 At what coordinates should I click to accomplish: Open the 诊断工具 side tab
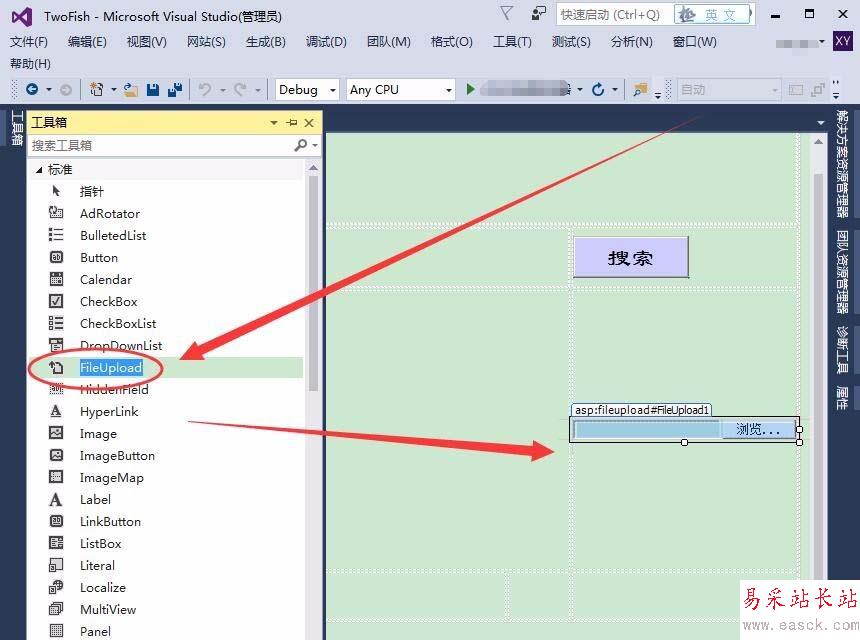pyautogui.click(x=842, y=350)
